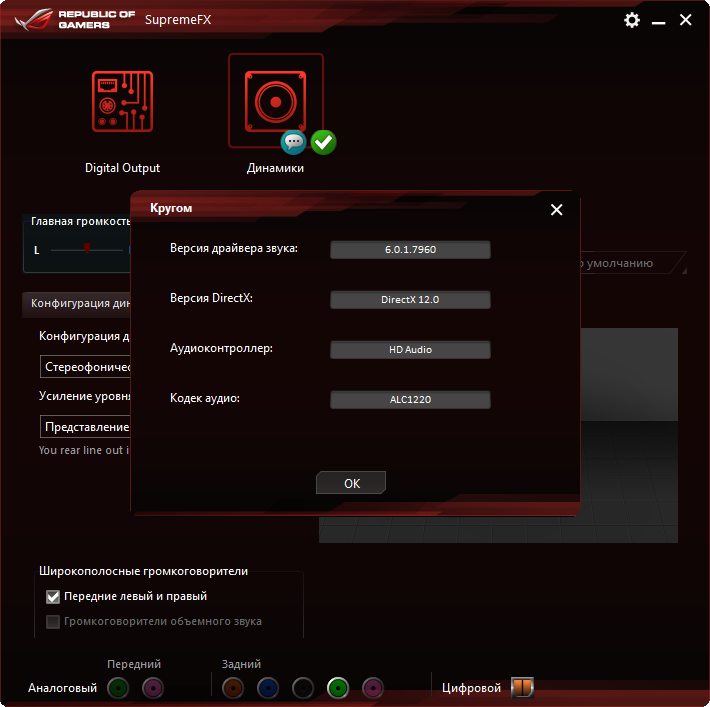Screen dimensions: 710x707
Task: Click rear blue analog jack
Action: tap(268, 688)
